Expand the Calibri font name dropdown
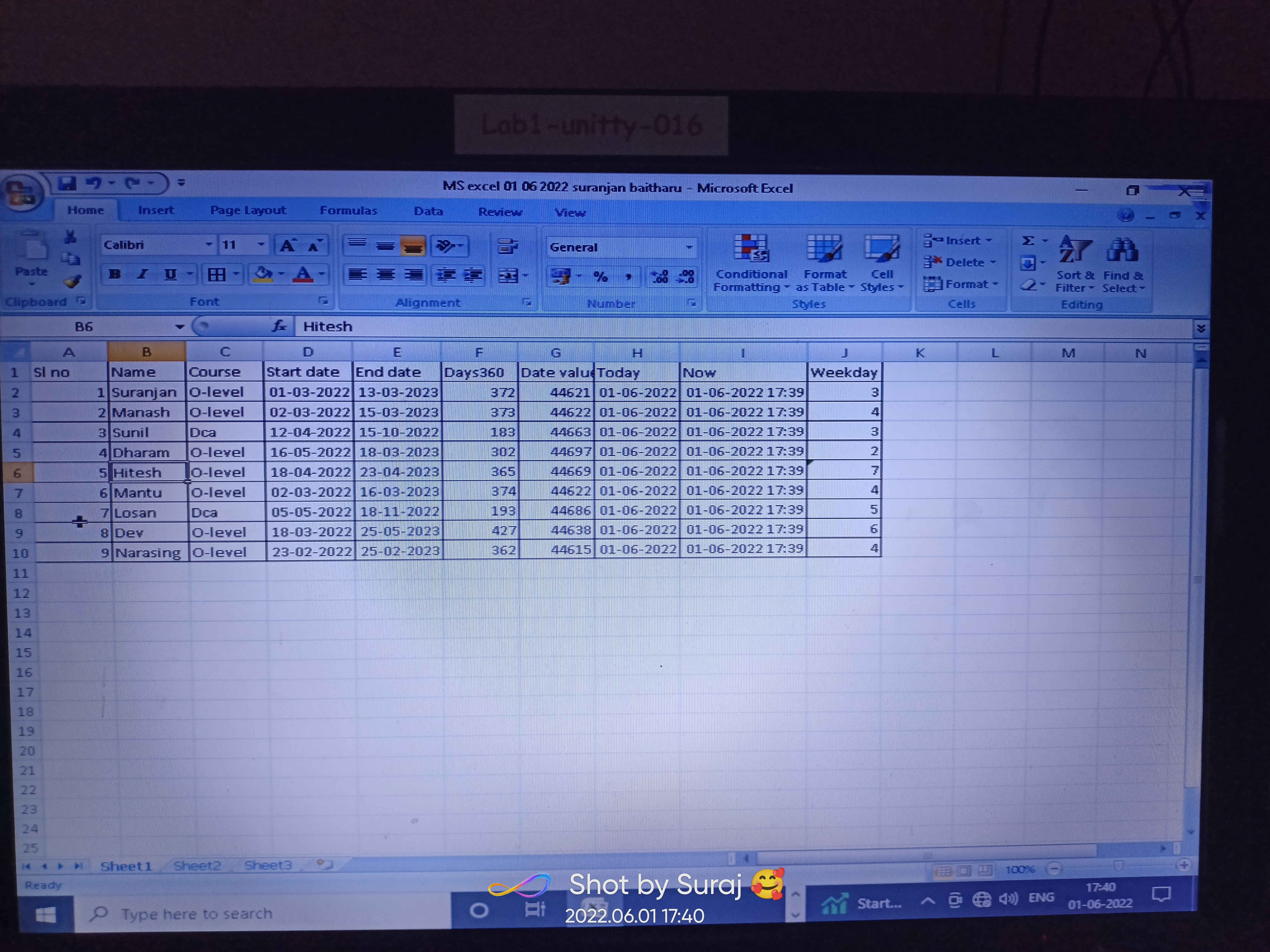 (208, 245)
